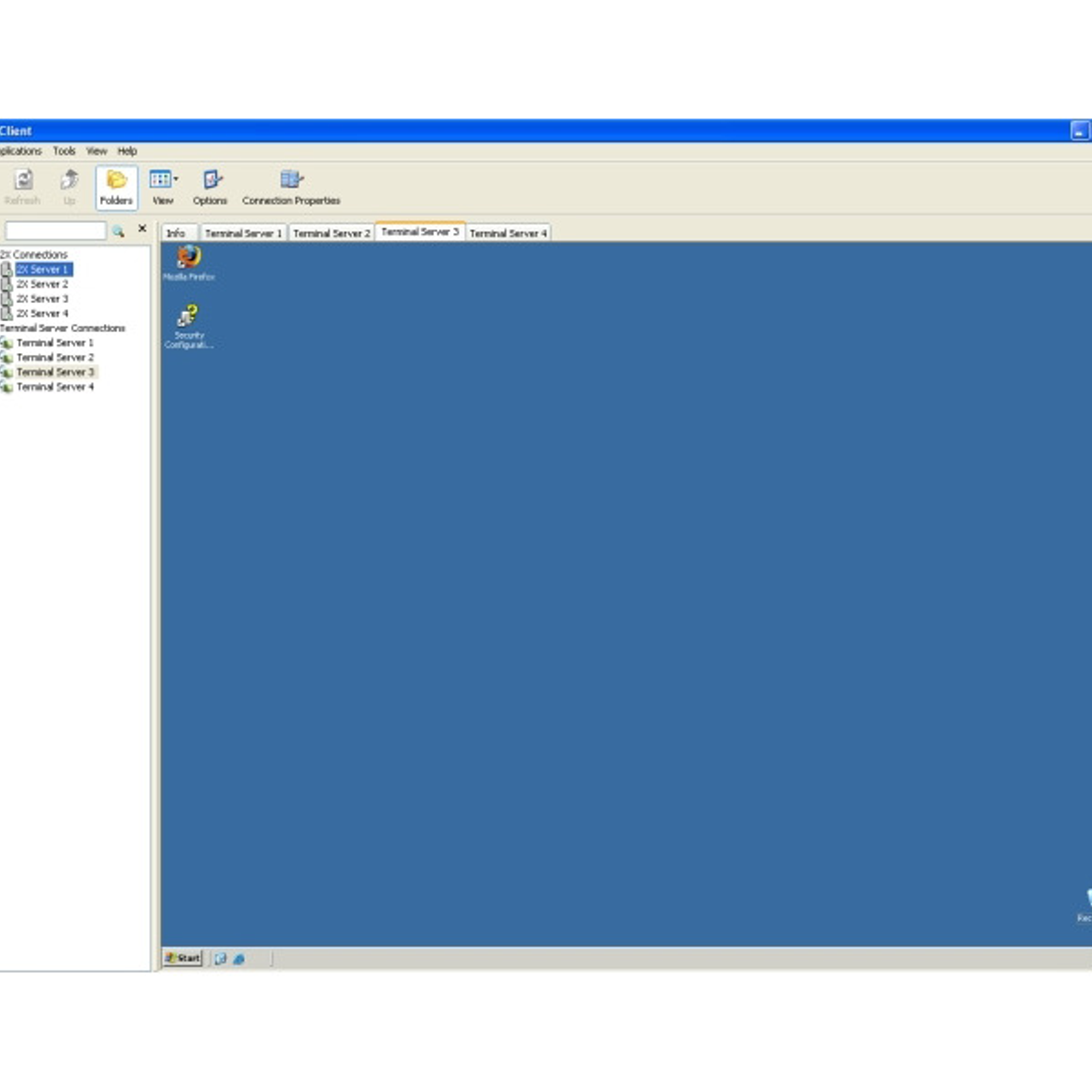The height and width of the screenshot is (1092, 1092).
Task: Click the Mozilla Firefox desktop icon
Action: [x=188, y=263]
